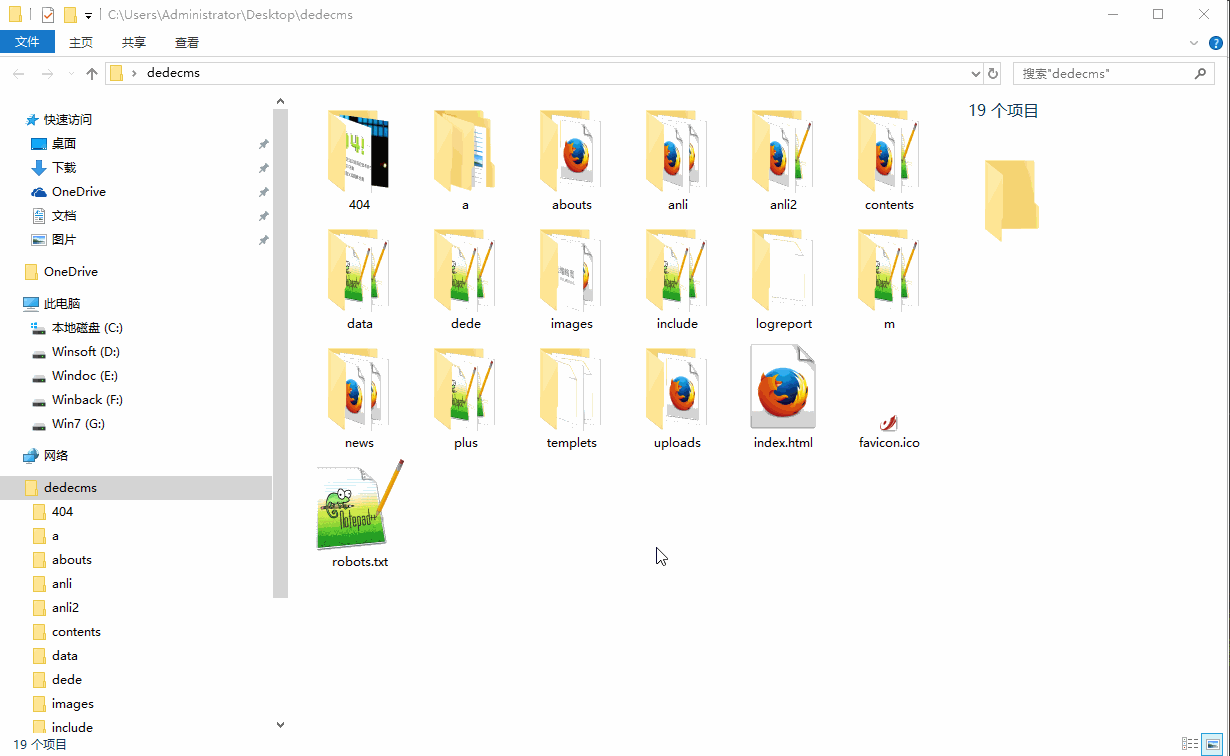Open the Customize Quick Access Toolbar dropdown

click(x=88, y=15)
